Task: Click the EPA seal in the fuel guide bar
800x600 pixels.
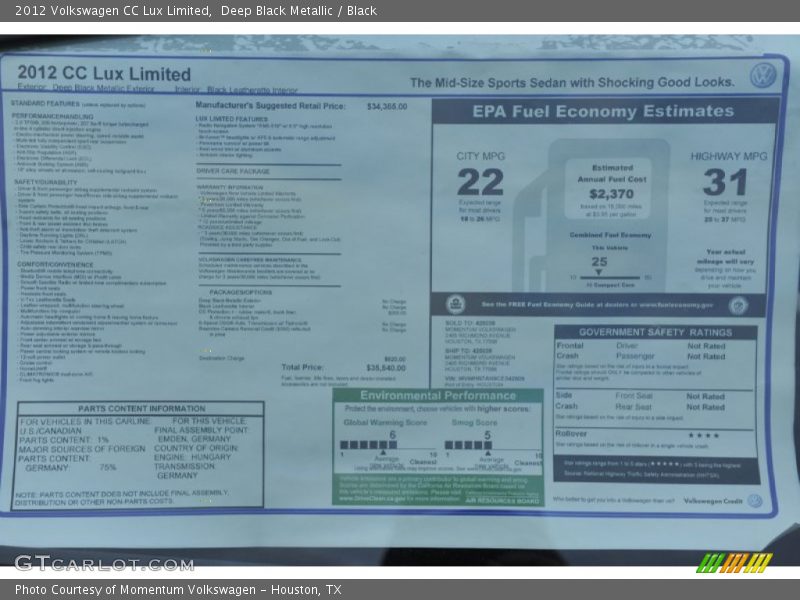Action: [456, 305]
